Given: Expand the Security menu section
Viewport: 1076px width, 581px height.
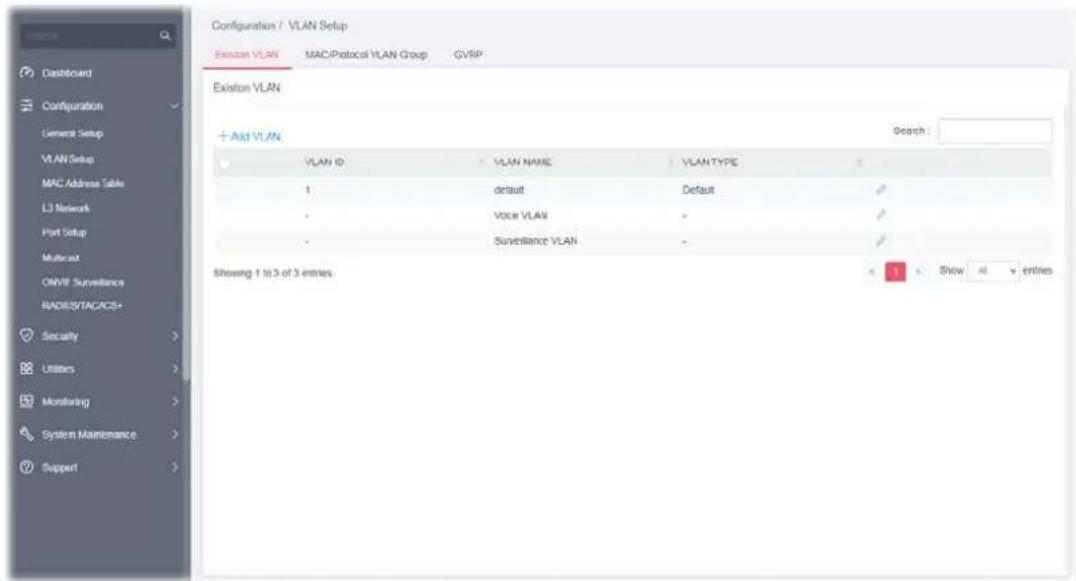Looking at the screenshot, I should pos(174,336).
